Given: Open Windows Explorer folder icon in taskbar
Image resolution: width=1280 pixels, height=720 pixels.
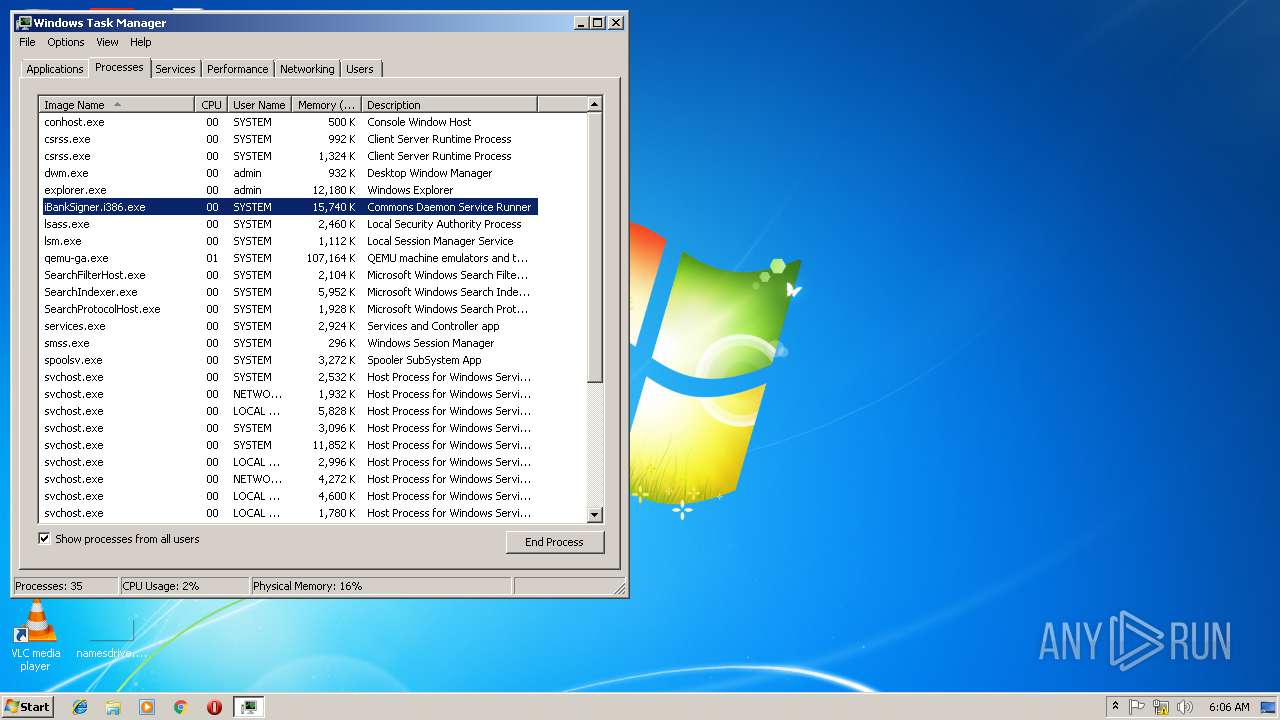Looking at the screenshot, I should point(113,707).
